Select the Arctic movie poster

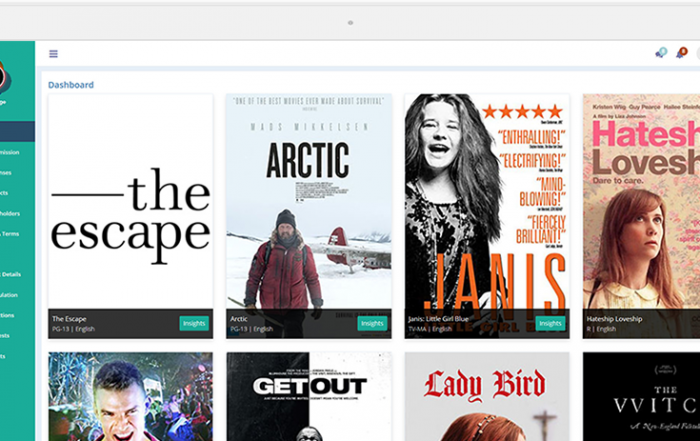pos(309,201)
